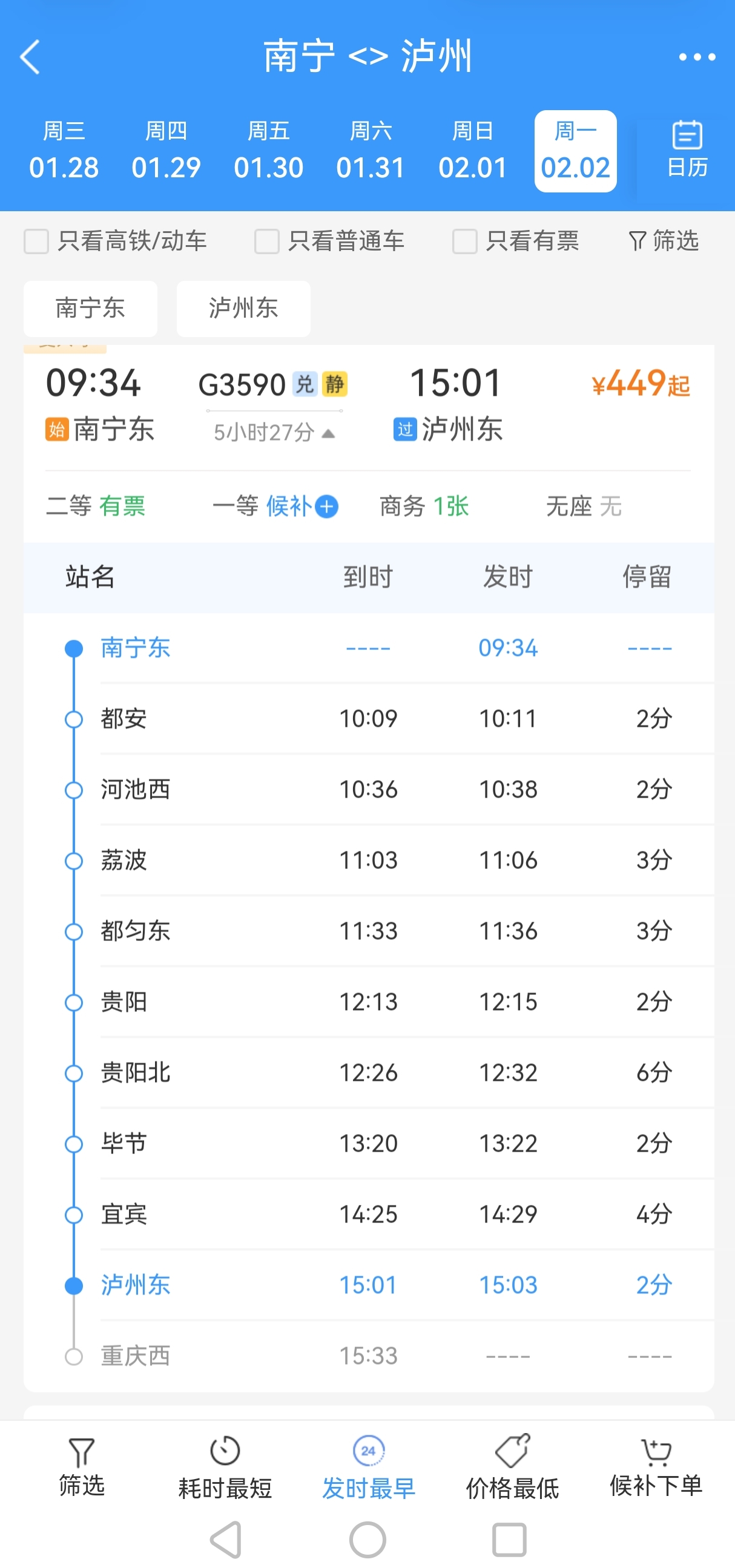
Task: Check the 只看普通车 option
Action: (267, 241)
